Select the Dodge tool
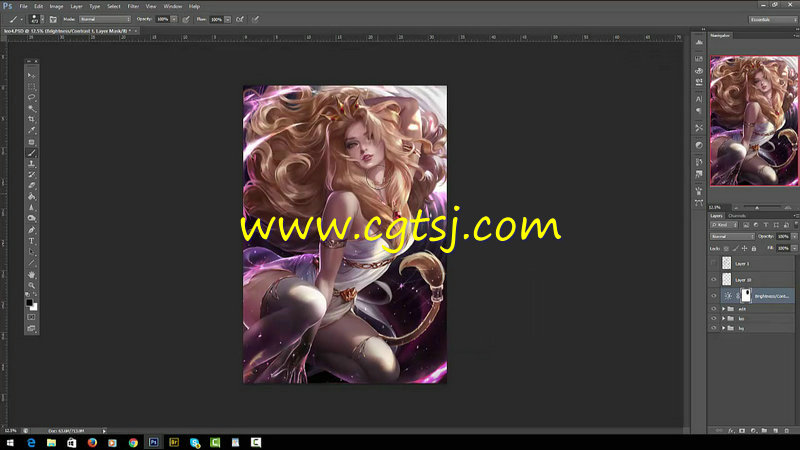This screenshot has width=800, height=450. 32,218
